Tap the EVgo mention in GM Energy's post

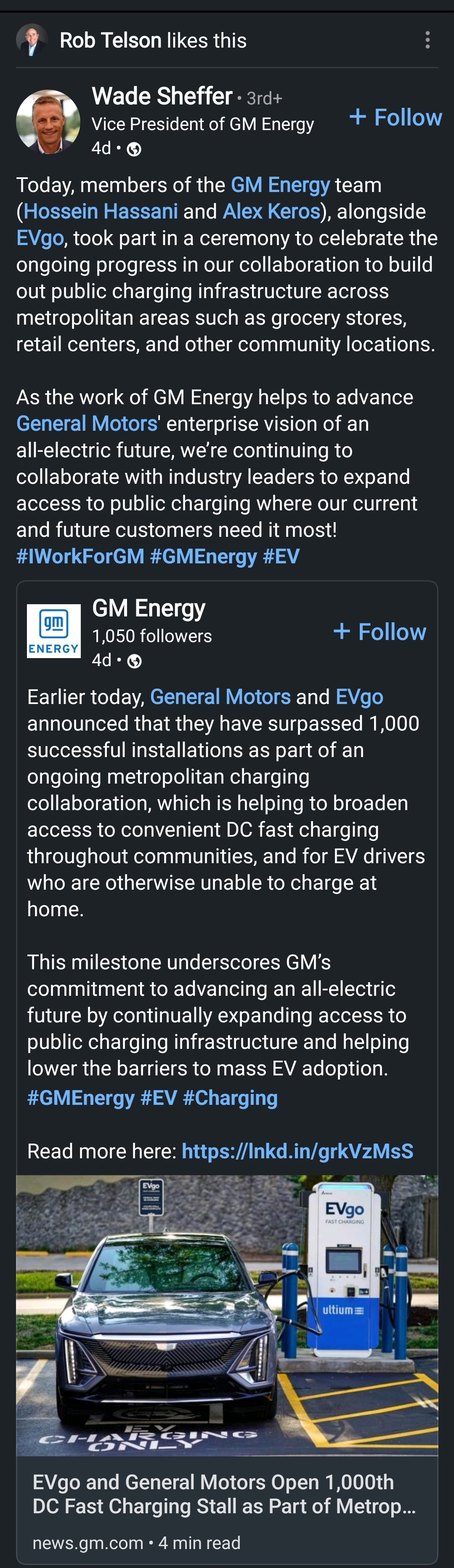tap(359, 697)
